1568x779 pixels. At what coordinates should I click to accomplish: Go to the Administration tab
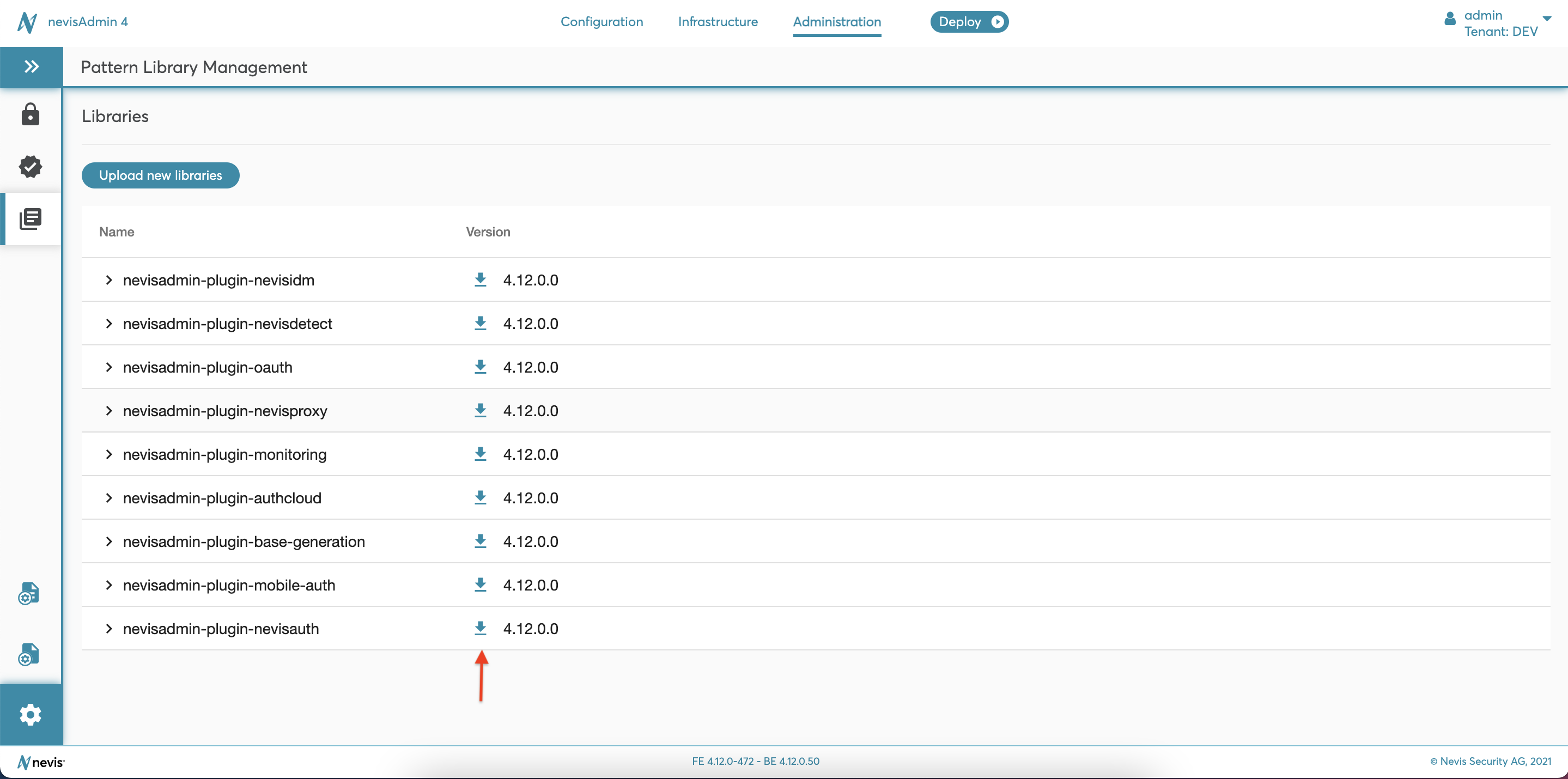click(x=837, y=22)
